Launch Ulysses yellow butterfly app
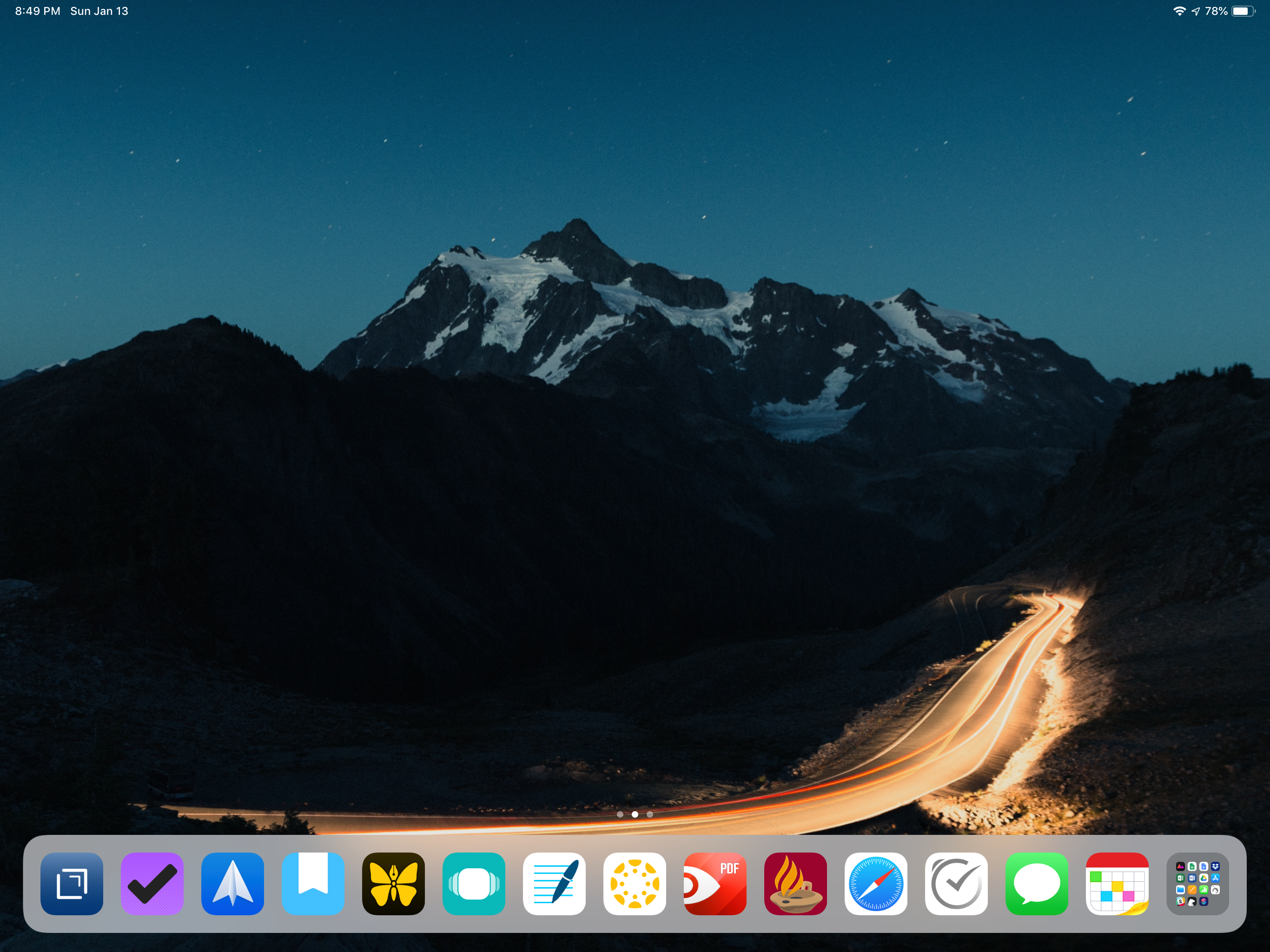The height and width of the screenshot is (952, 1270). pyautogui.click(x=393, y=884)
